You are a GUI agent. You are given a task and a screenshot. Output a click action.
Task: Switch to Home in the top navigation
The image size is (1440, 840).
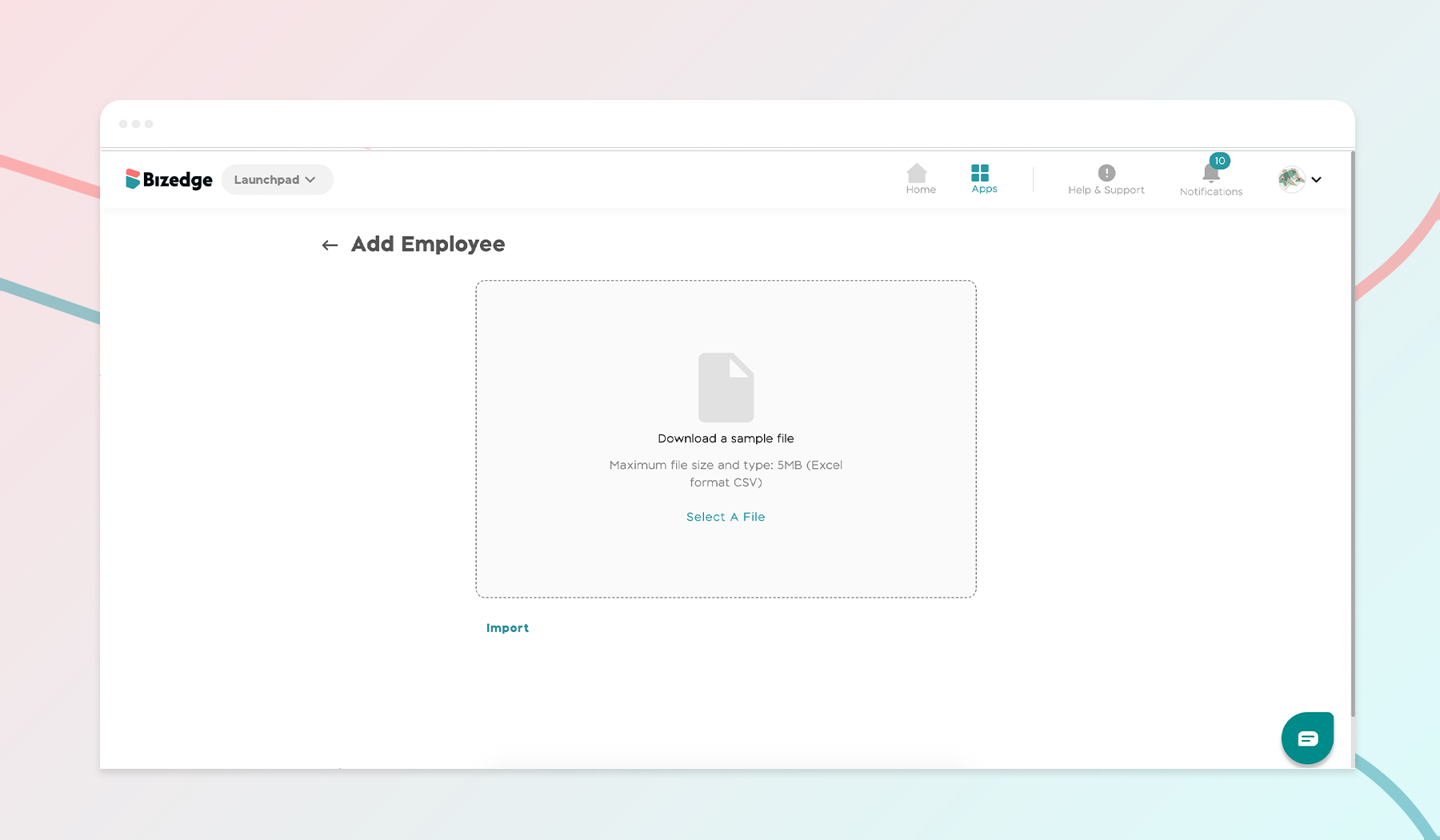click(x=920, y=178)
